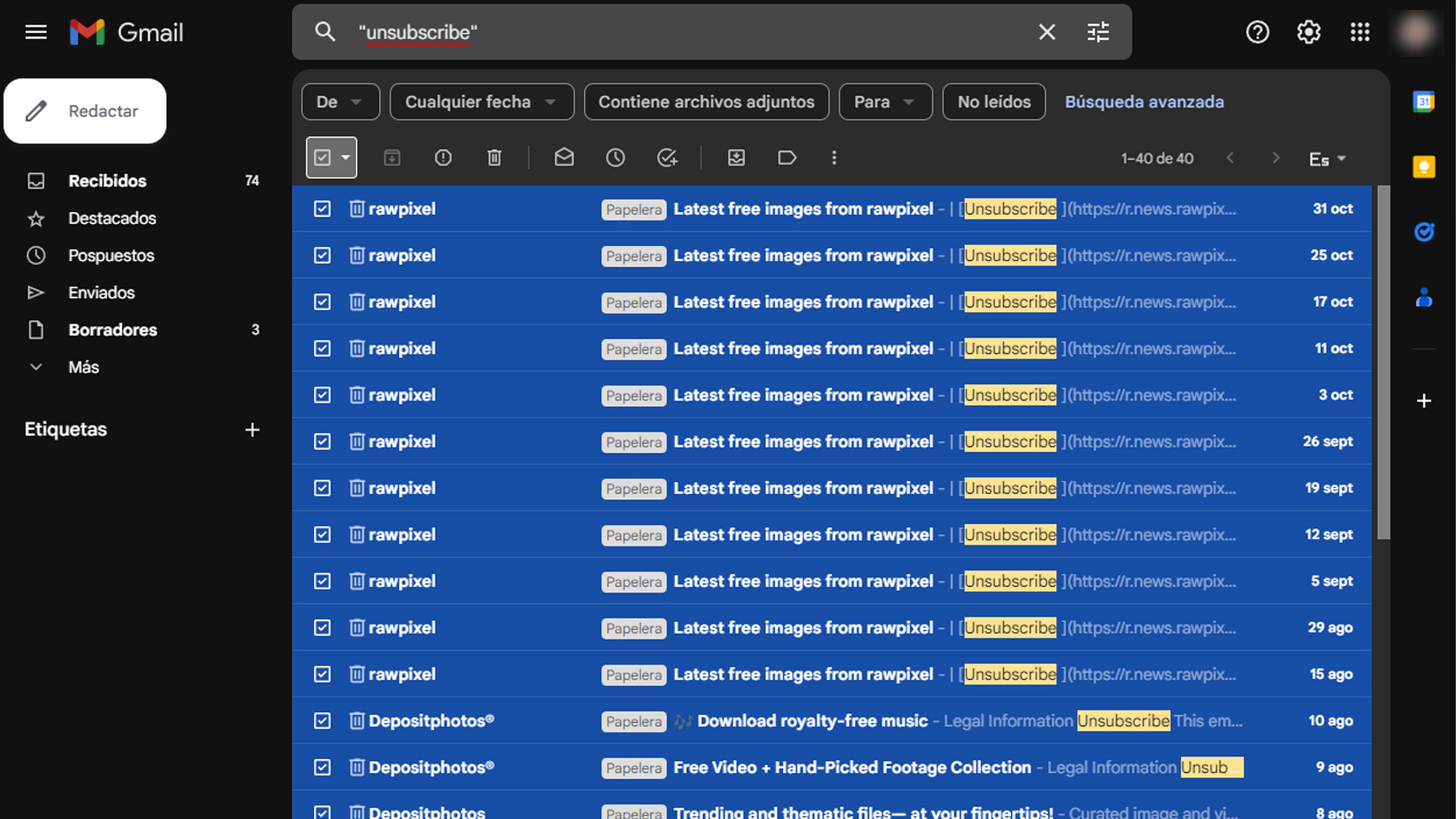This screenshot has width=1456, height=819.
Task: Open the De filter dropdown
Action: [x=341, y=102]
